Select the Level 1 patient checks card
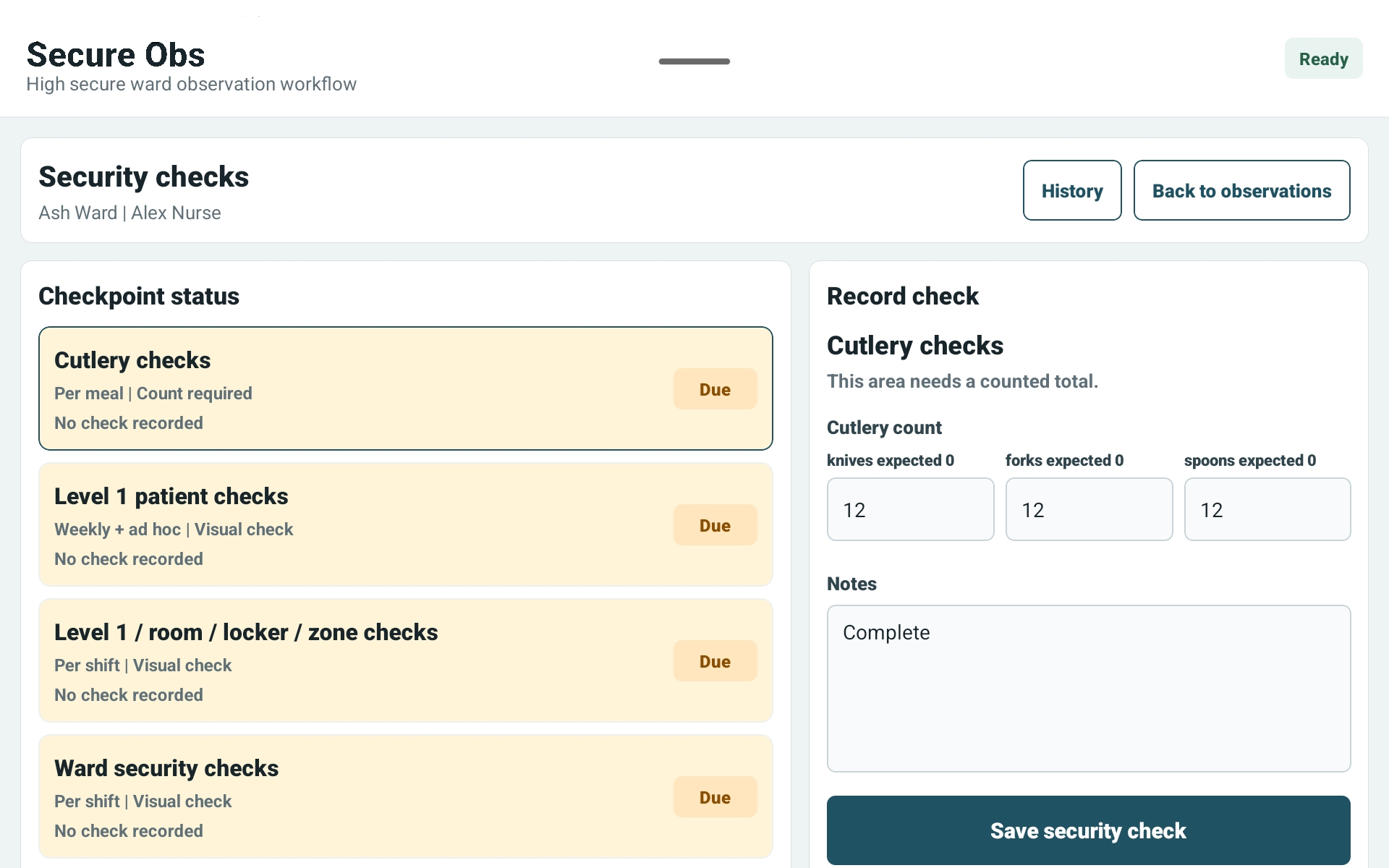Viewport: 1389px width, 868px height. coord(406,524)
